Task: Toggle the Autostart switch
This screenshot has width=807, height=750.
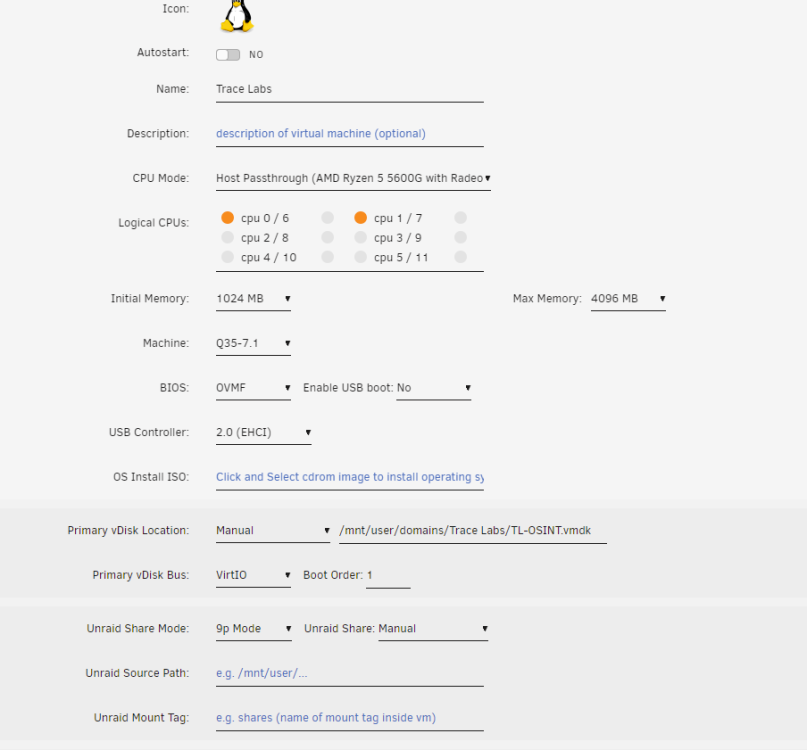Action: [x=228, y=55]
